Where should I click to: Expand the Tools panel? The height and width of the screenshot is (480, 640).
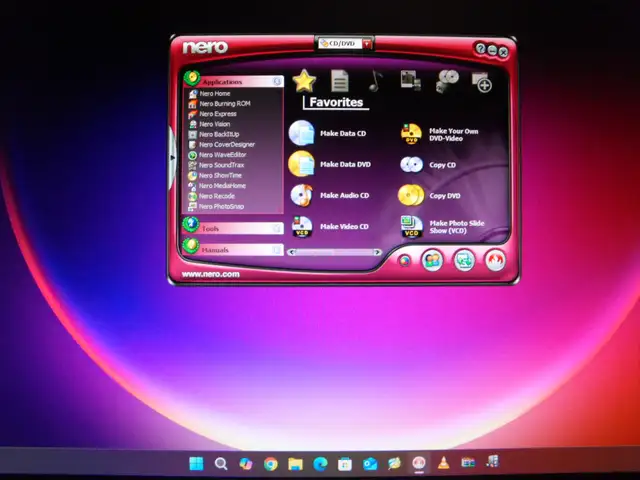(x=233, y=228)
